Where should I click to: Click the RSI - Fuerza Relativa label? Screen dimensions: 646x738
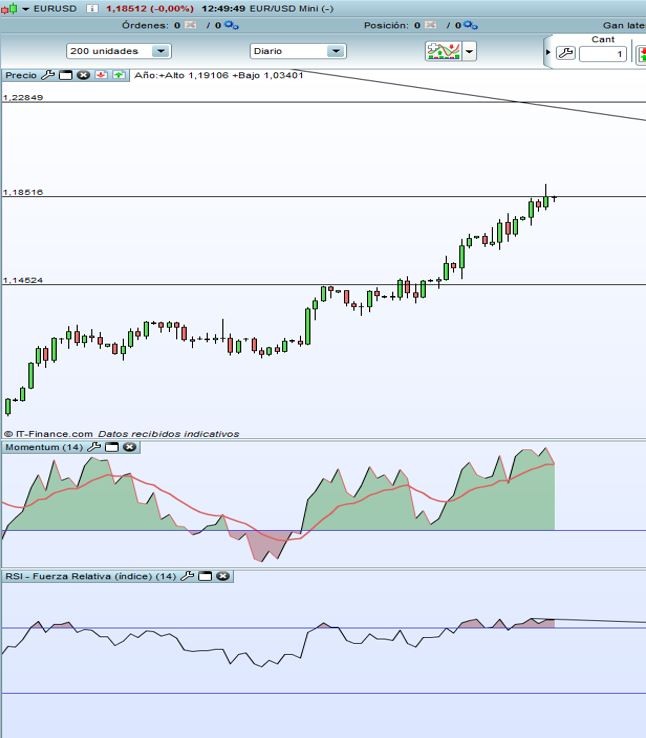[91, 576]
